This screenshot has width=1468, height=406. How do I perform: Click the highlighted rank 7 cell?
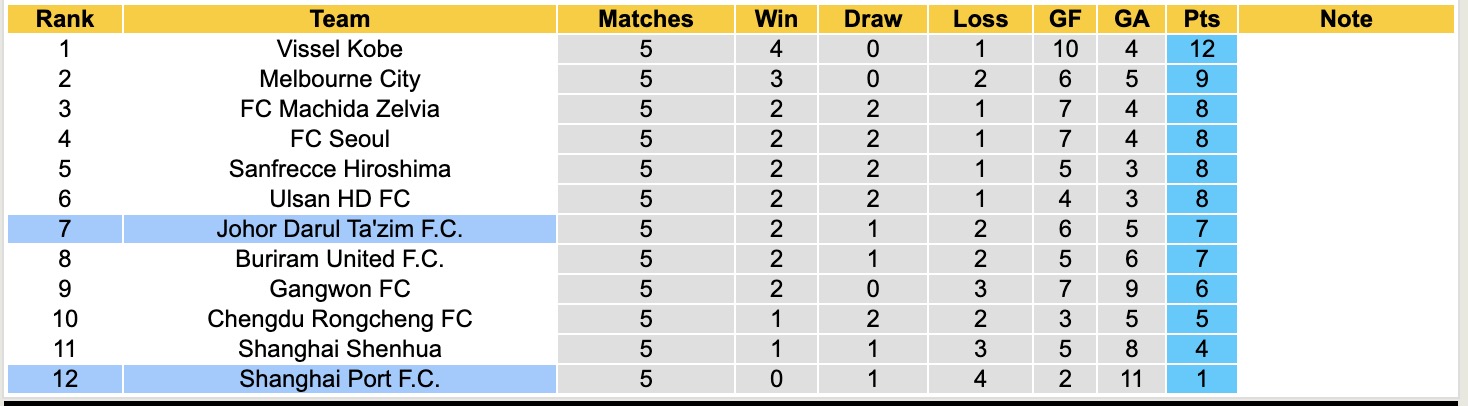[x=64, y=229]
